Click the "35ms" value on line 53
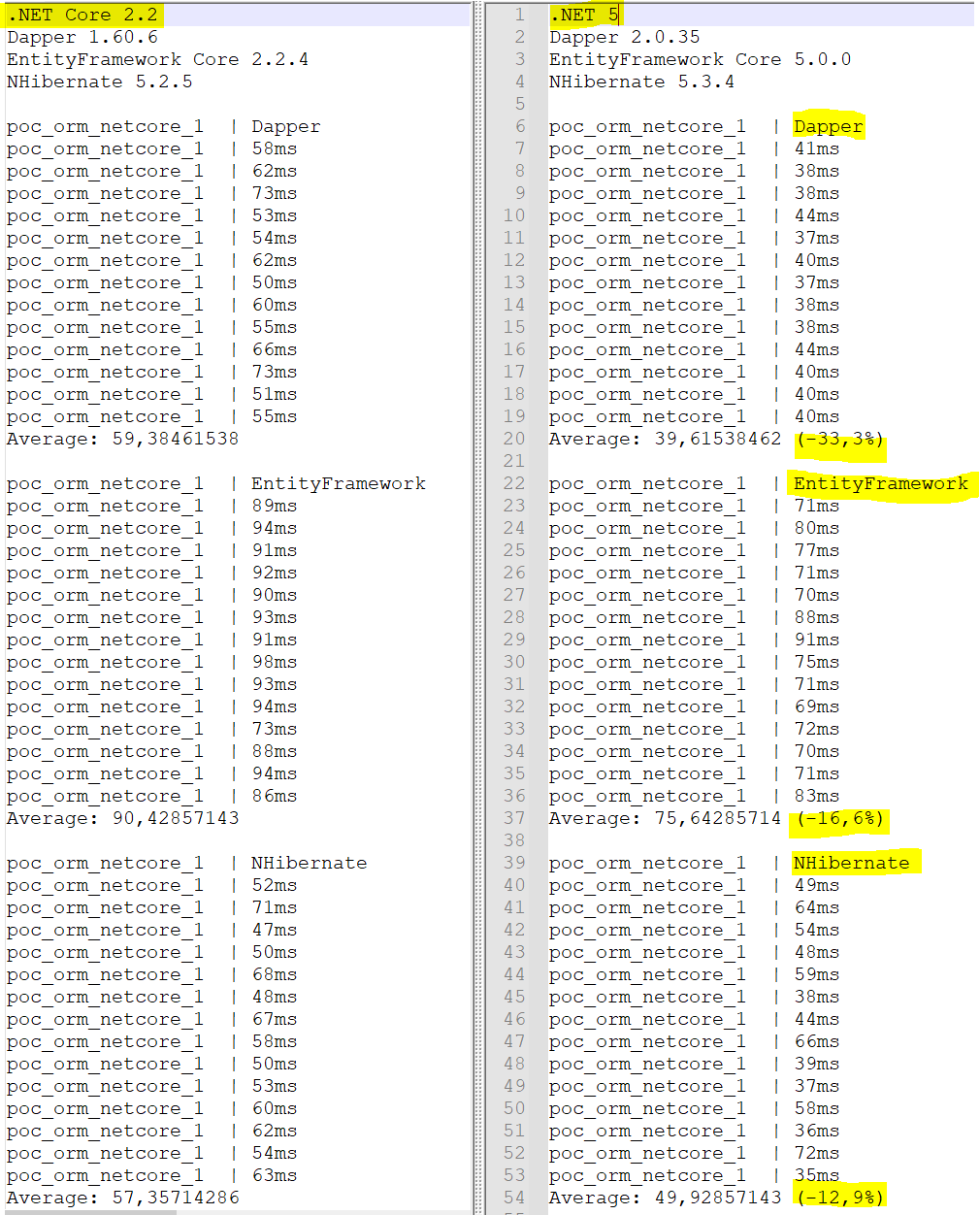This screenshot has height=1215, width=980. [x=817, y=1175]
